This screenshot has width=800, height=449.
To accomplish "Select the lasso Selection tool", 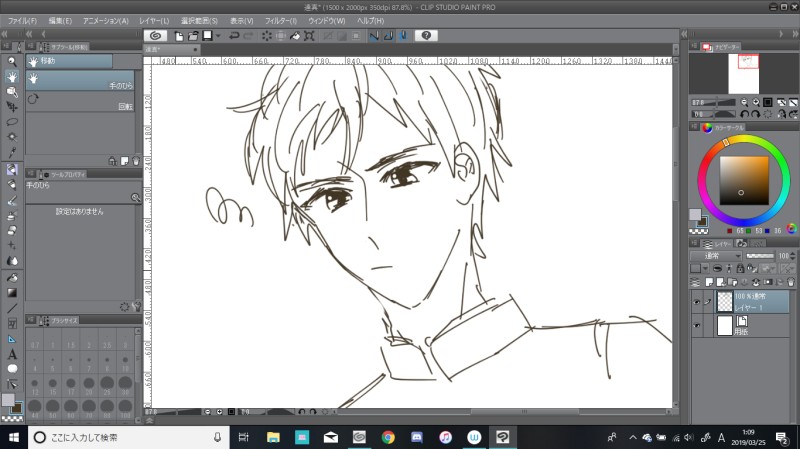I will click(12, 122).
